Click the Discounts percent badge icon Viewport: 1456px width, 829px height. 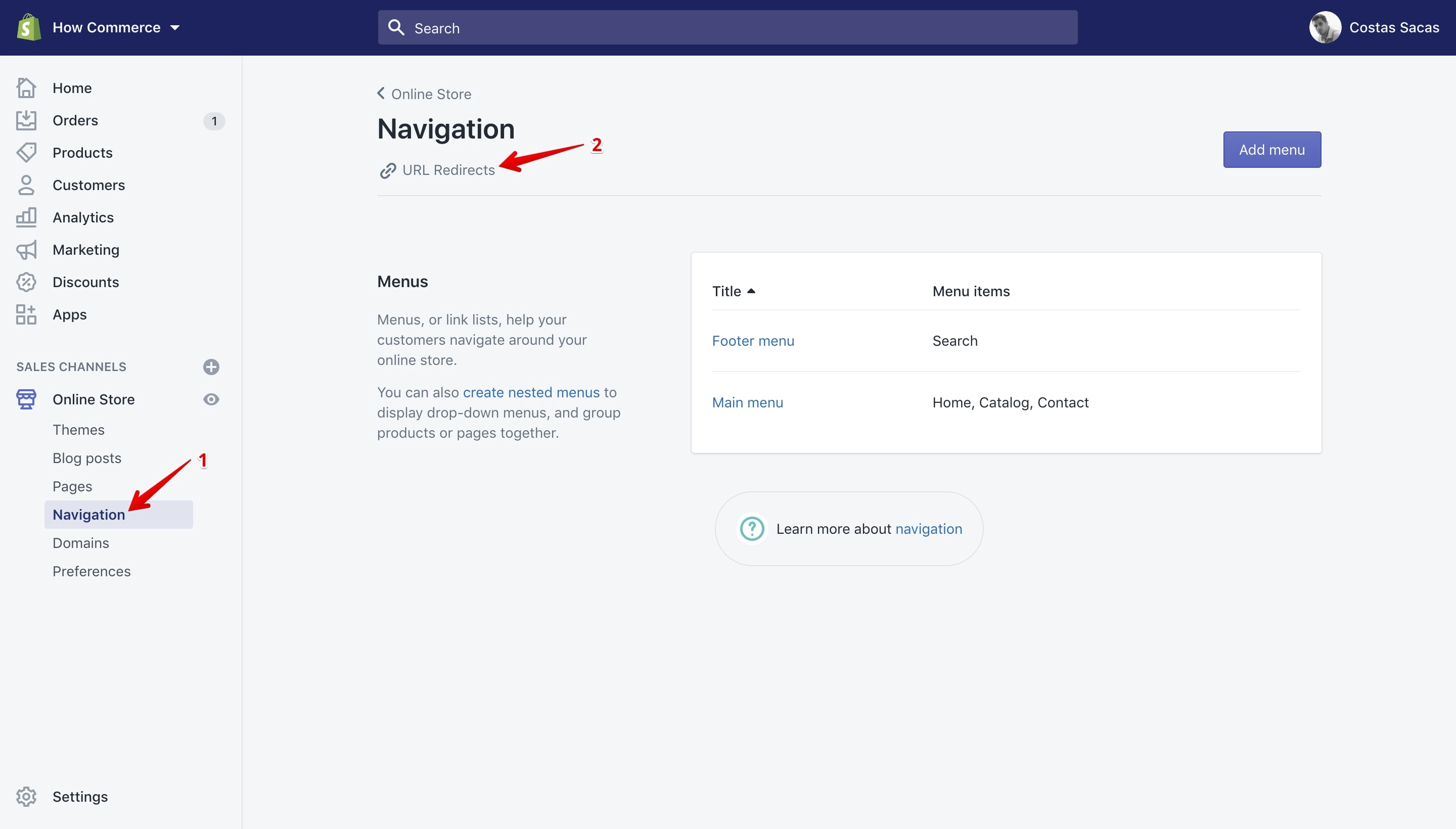tap(26, 283)
